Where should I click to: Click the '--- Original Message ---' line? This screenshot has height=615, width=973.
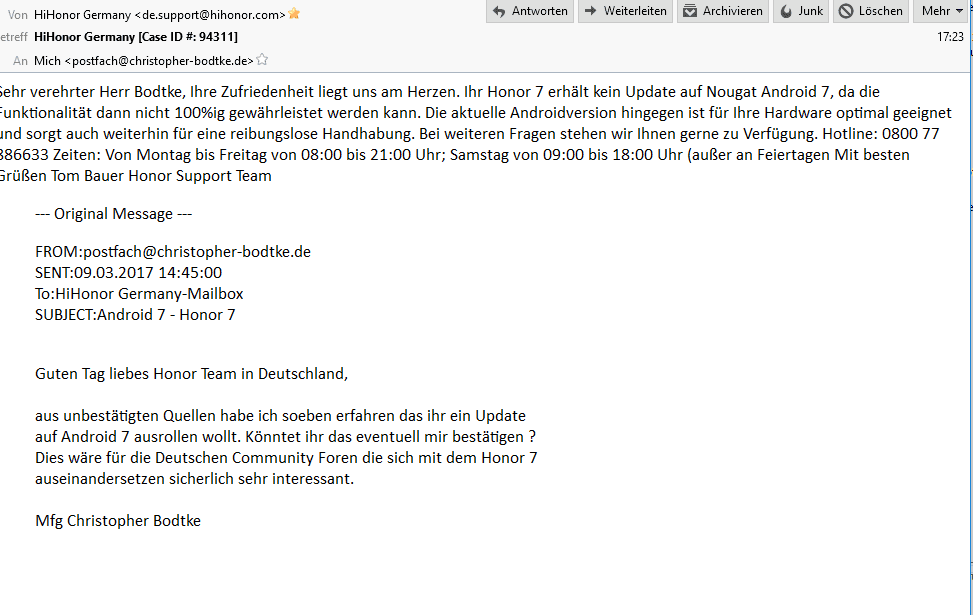pos(114,214)
